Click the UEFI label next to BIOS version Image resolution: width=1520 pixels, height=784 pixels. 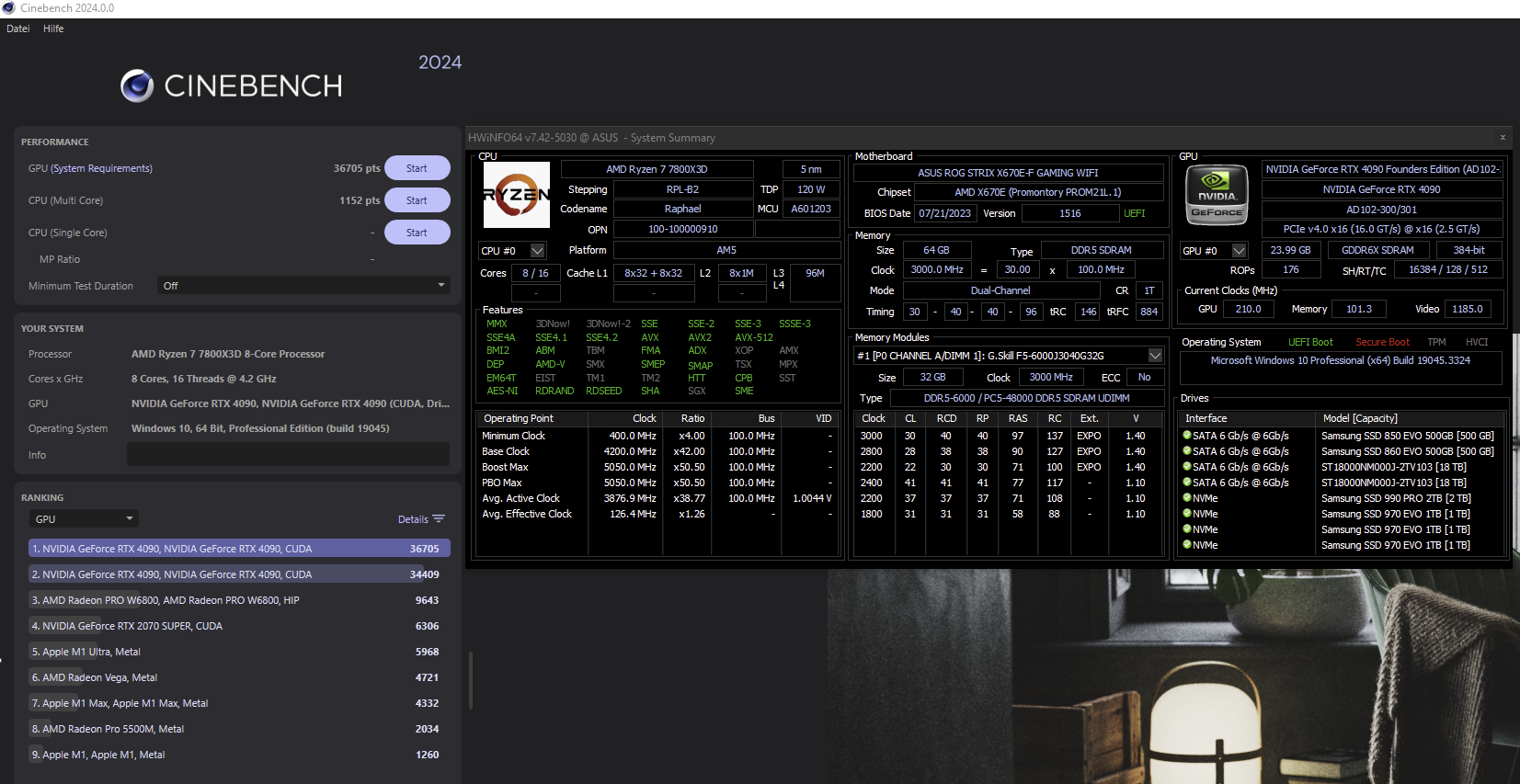[1135, 213]
